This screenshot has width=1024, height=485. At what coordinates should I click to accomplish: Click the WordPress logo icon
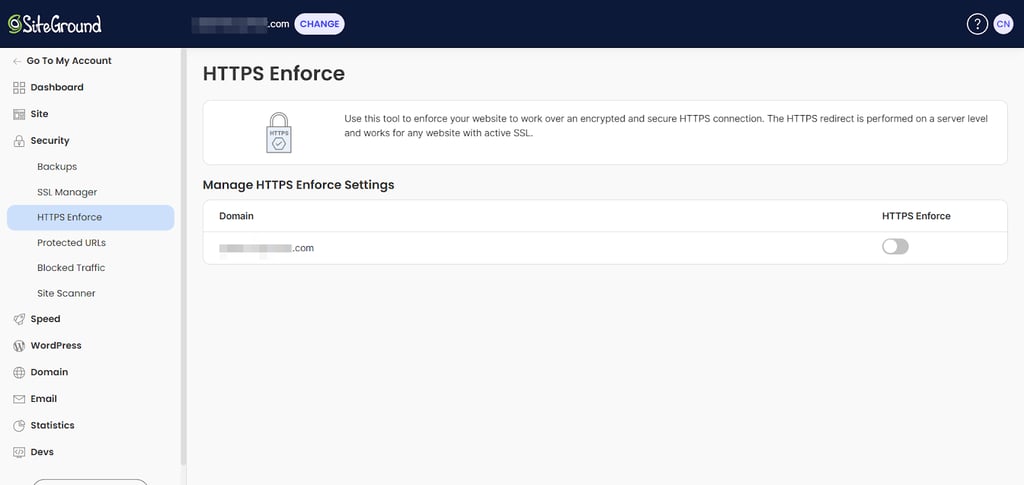[x=19, y=346]
